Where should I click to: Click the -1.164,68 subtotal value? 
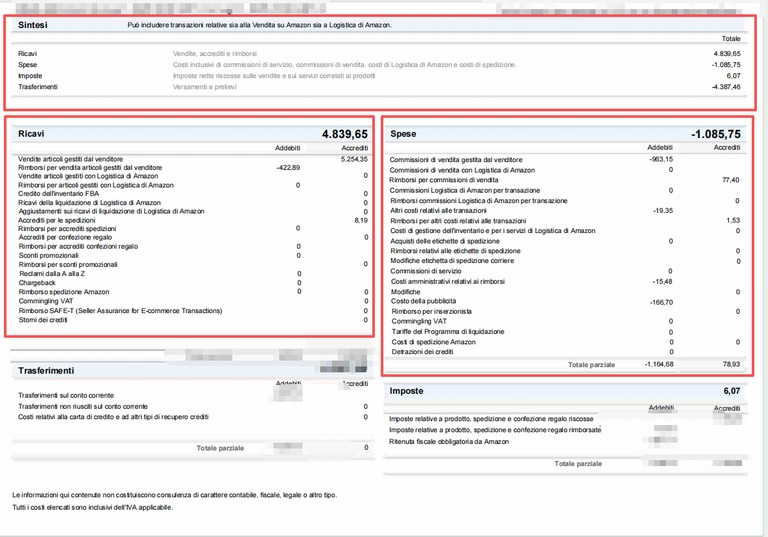659,364
